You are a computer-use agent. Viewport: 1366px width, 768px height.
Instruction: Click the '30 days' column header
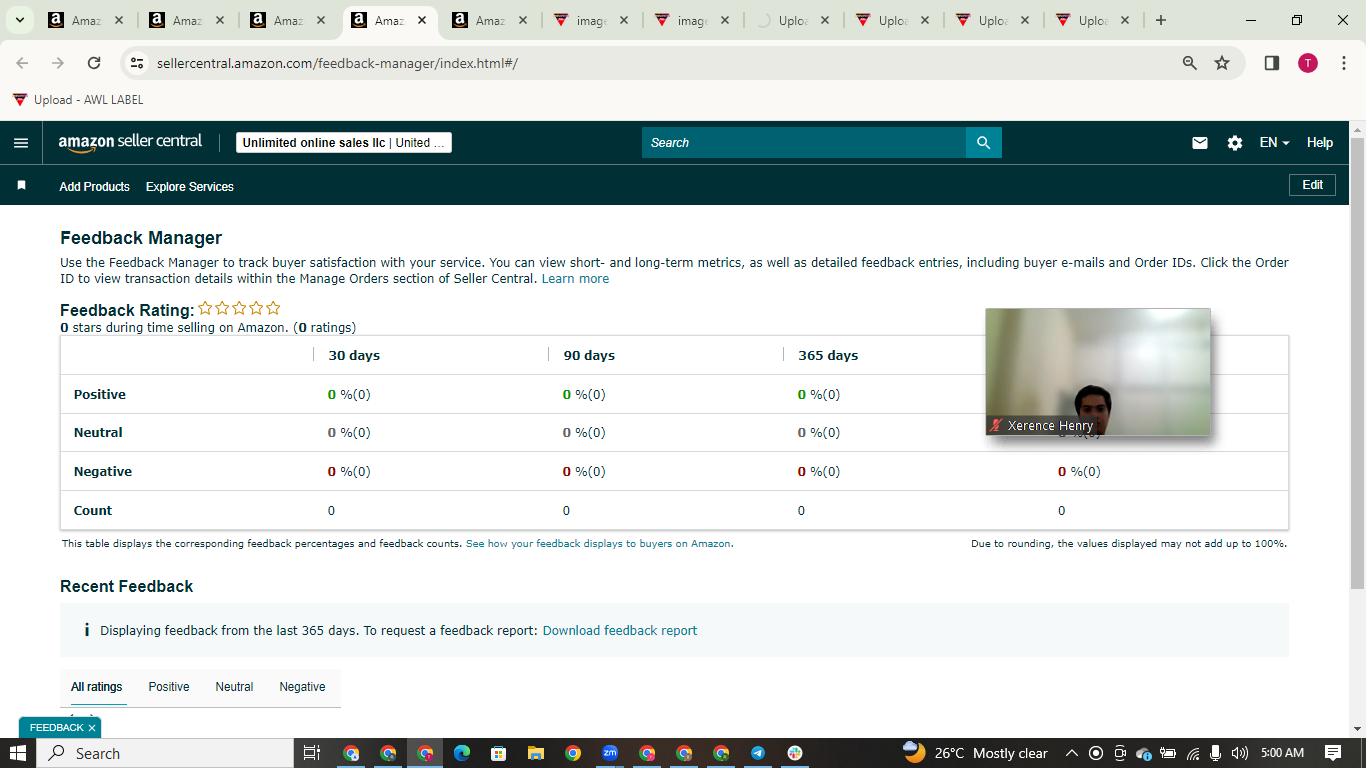click(354, 355)
